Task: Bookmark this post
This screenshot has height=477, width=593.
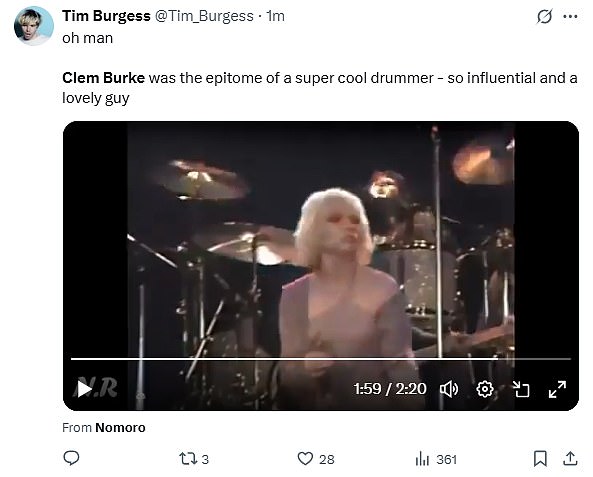Action: pos(540,458)
